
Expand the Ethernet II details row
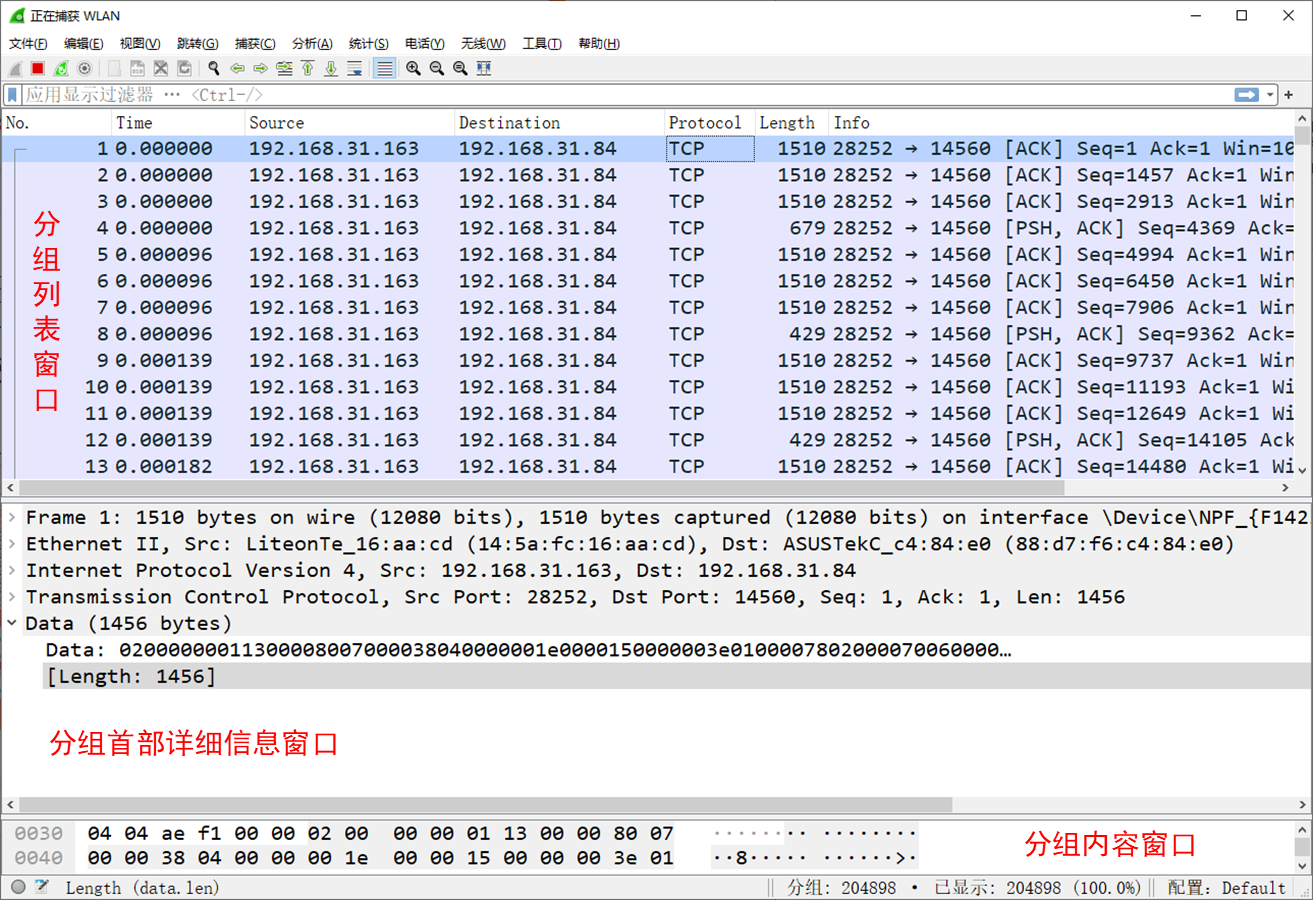(x=11, y=544)
